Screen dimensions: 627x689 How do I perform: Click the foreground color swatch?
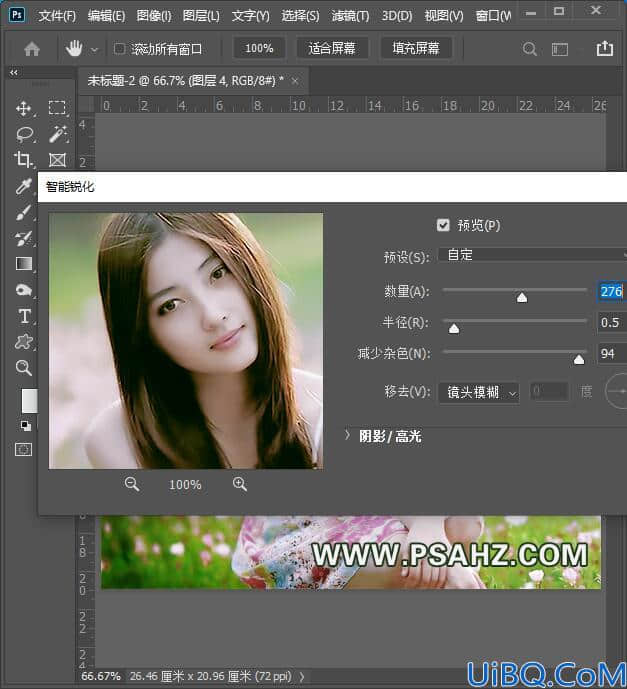29,401
